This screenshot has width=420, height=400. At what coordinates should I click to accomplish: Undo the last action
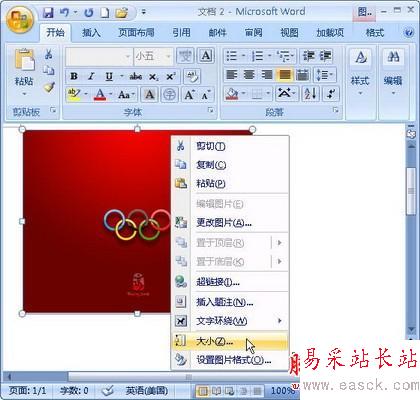coord(65,13)
